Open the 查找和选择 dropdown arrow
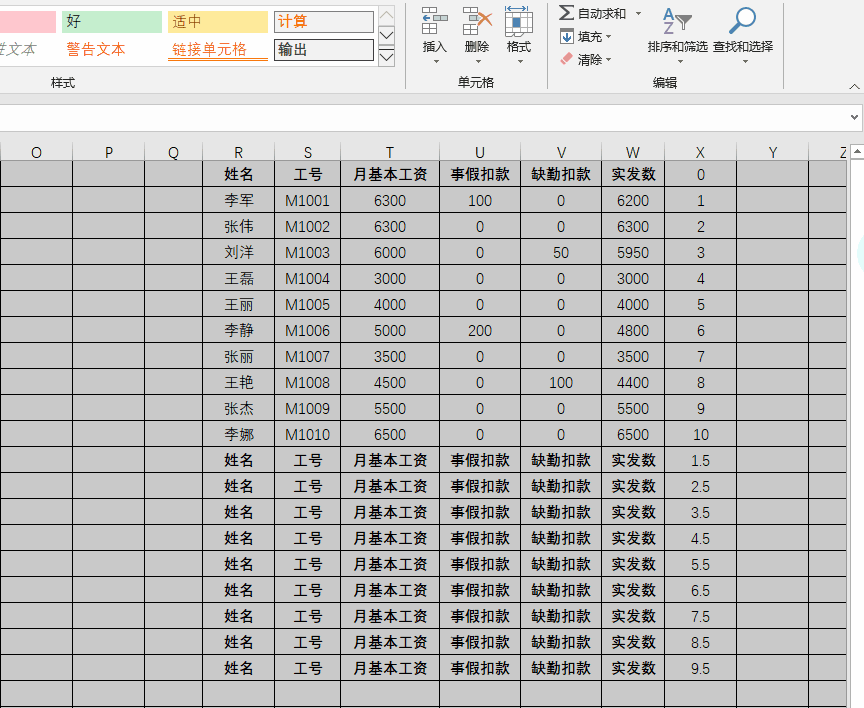Viewport: 864px width, 708px height. (745, 62)
